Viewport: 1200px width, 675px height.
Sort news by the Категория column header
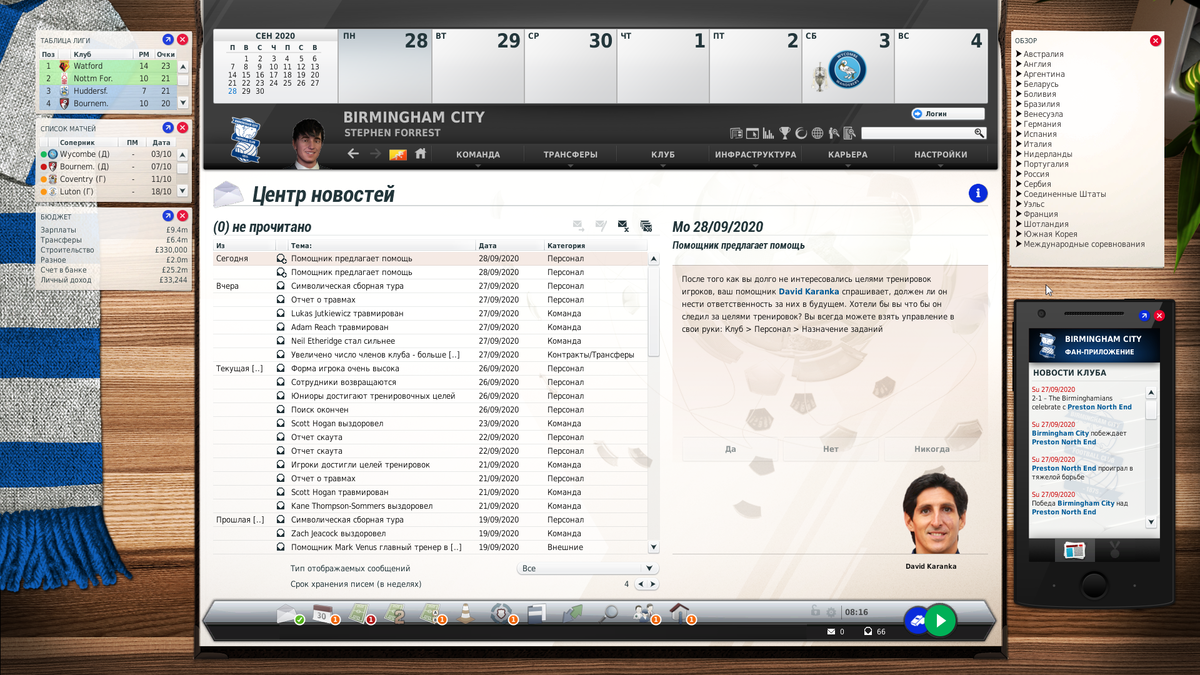tap(566, 245)
